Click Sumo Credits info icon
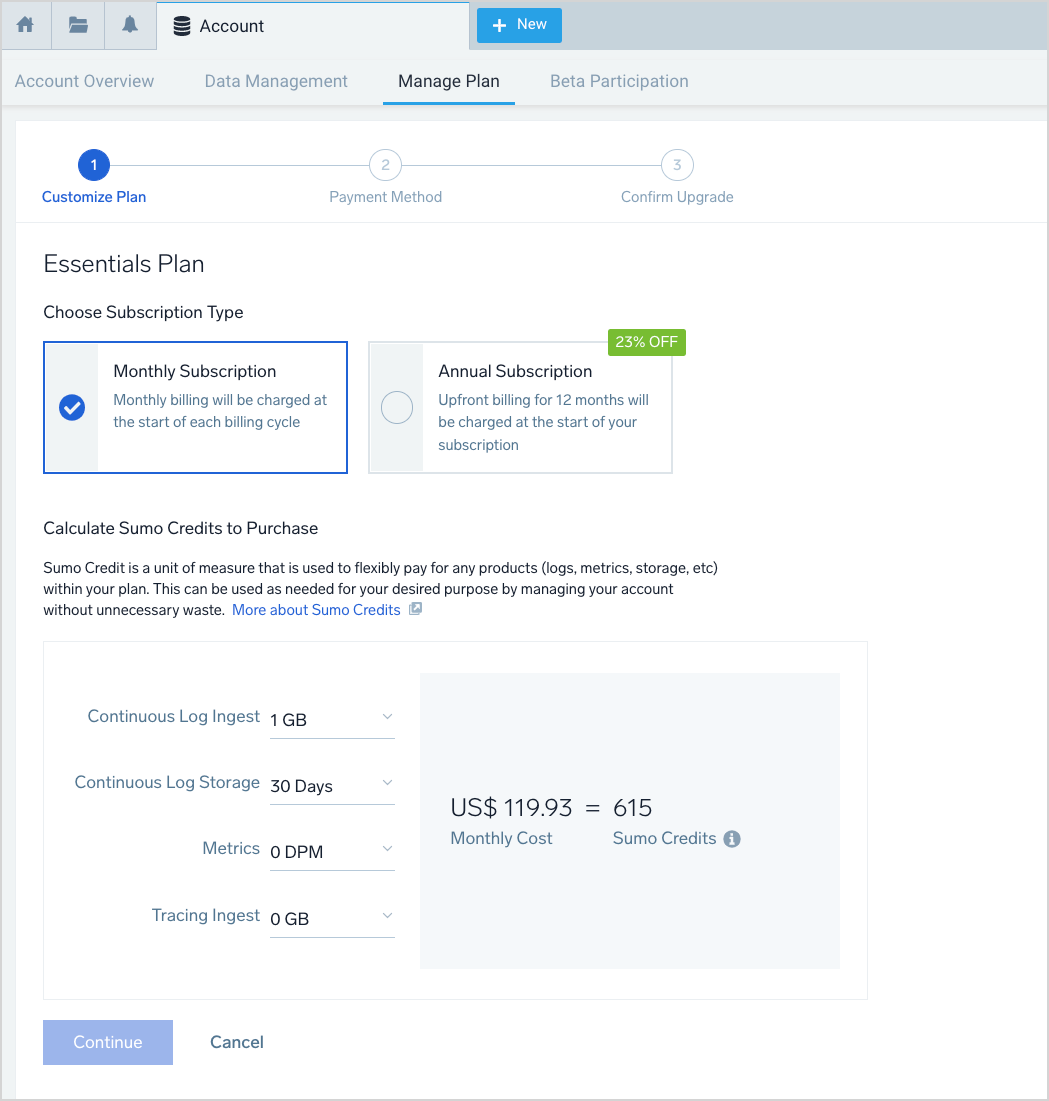The image size is (1049, 1101). 732,839
